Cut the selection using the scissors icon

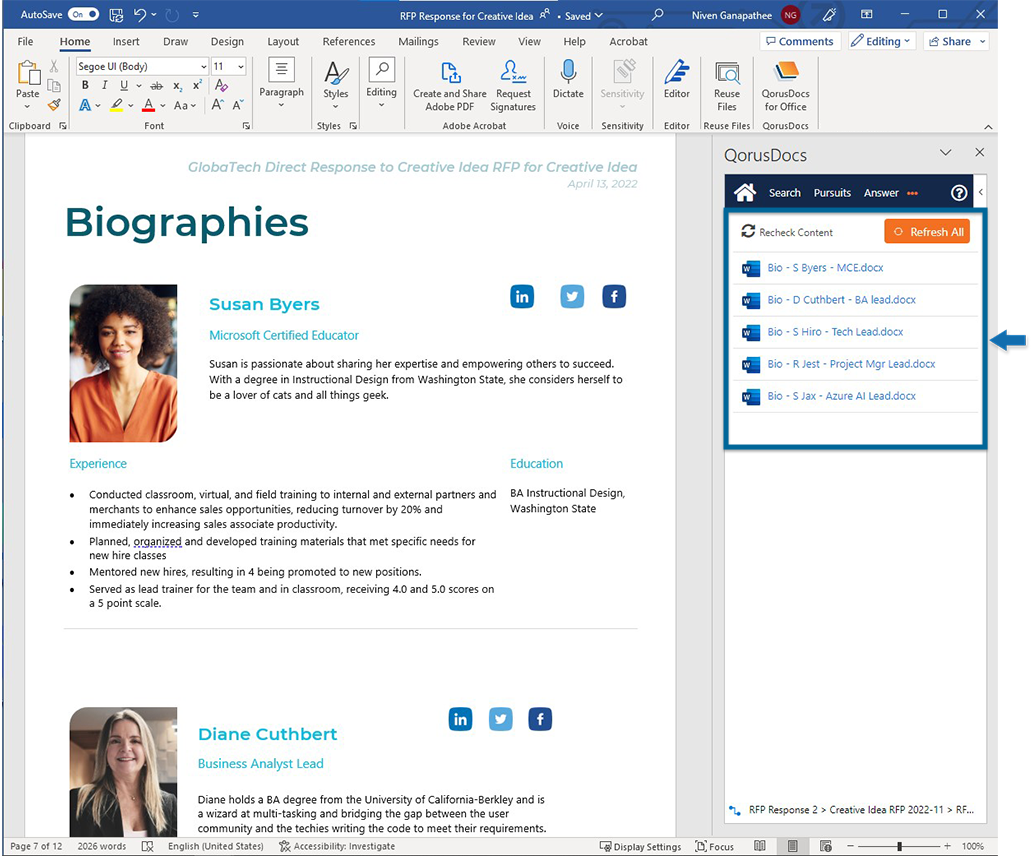click(54, 66)
